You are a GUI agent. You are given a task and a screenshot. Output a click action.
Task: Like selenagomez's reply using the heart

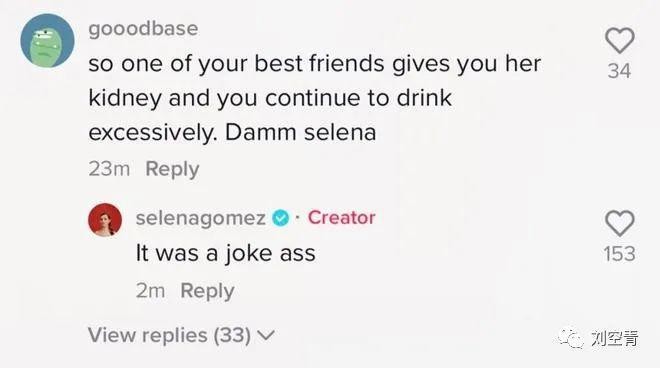tap(620, 223)
